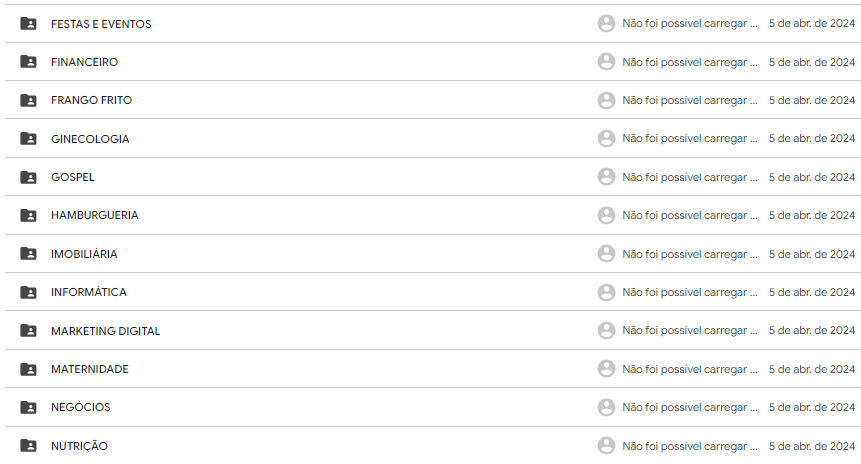Open the NUTRIÇÃO folder name
This screenshot has height=464, width=861.
point(79,446)
